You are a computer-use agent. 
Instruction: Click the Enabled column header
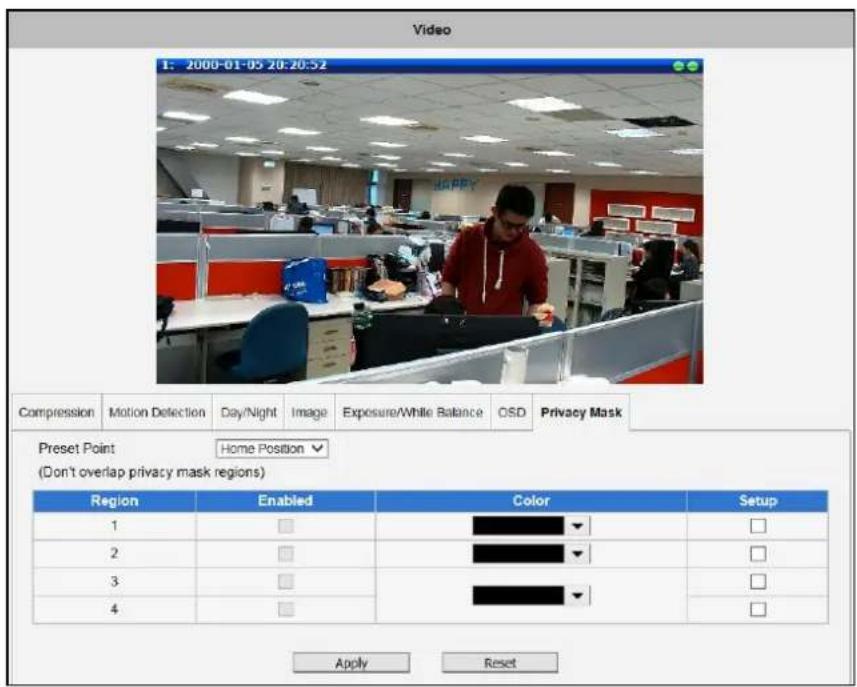click(285, 501)
